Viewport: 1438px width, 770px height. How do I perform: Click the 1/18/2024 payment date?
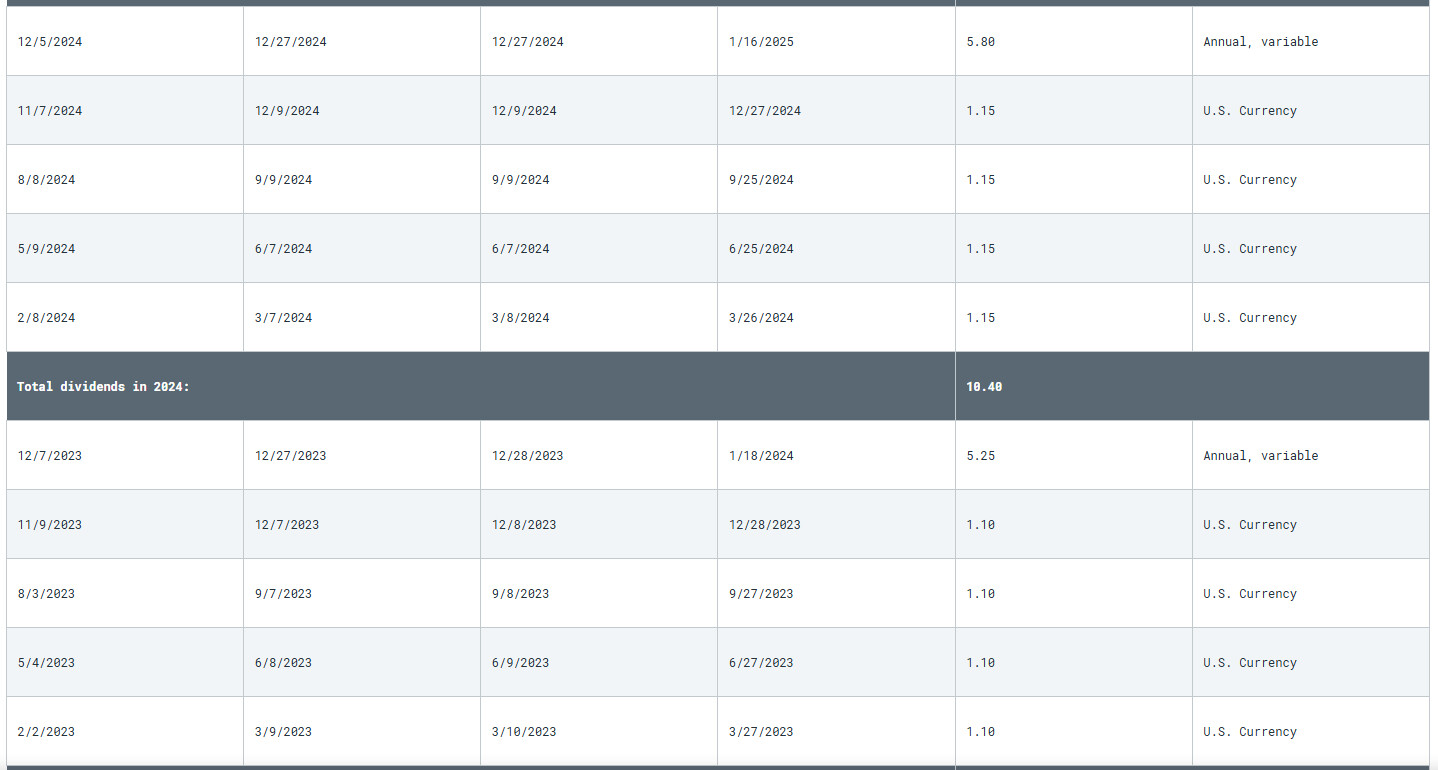(761, 456)
